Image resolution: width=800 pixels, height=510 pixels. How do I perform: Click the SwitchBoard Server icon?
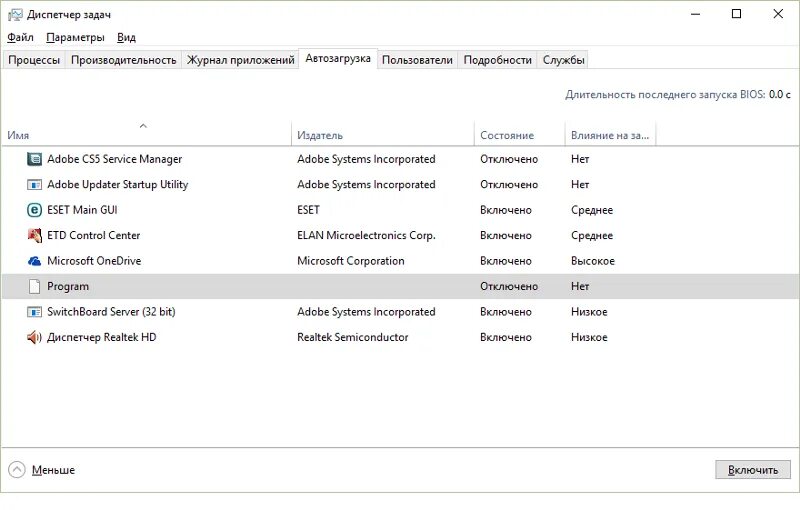point(35,312)
